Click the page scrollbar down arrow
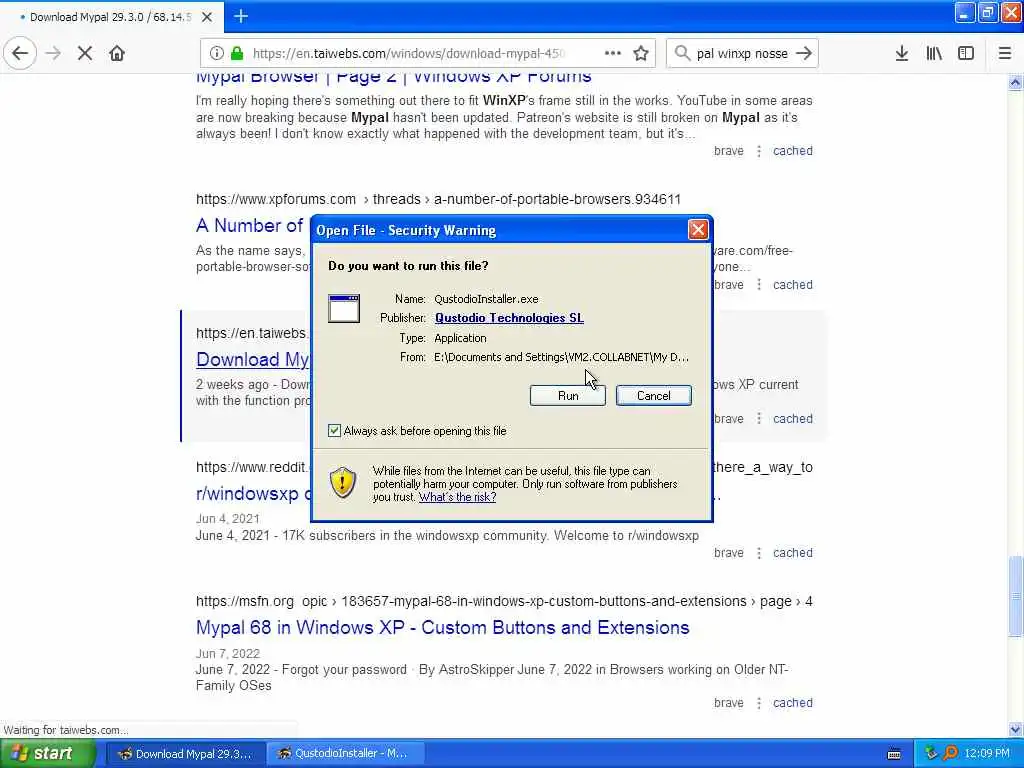This screenshot has height=768, width=1024. coord(1015,729)
